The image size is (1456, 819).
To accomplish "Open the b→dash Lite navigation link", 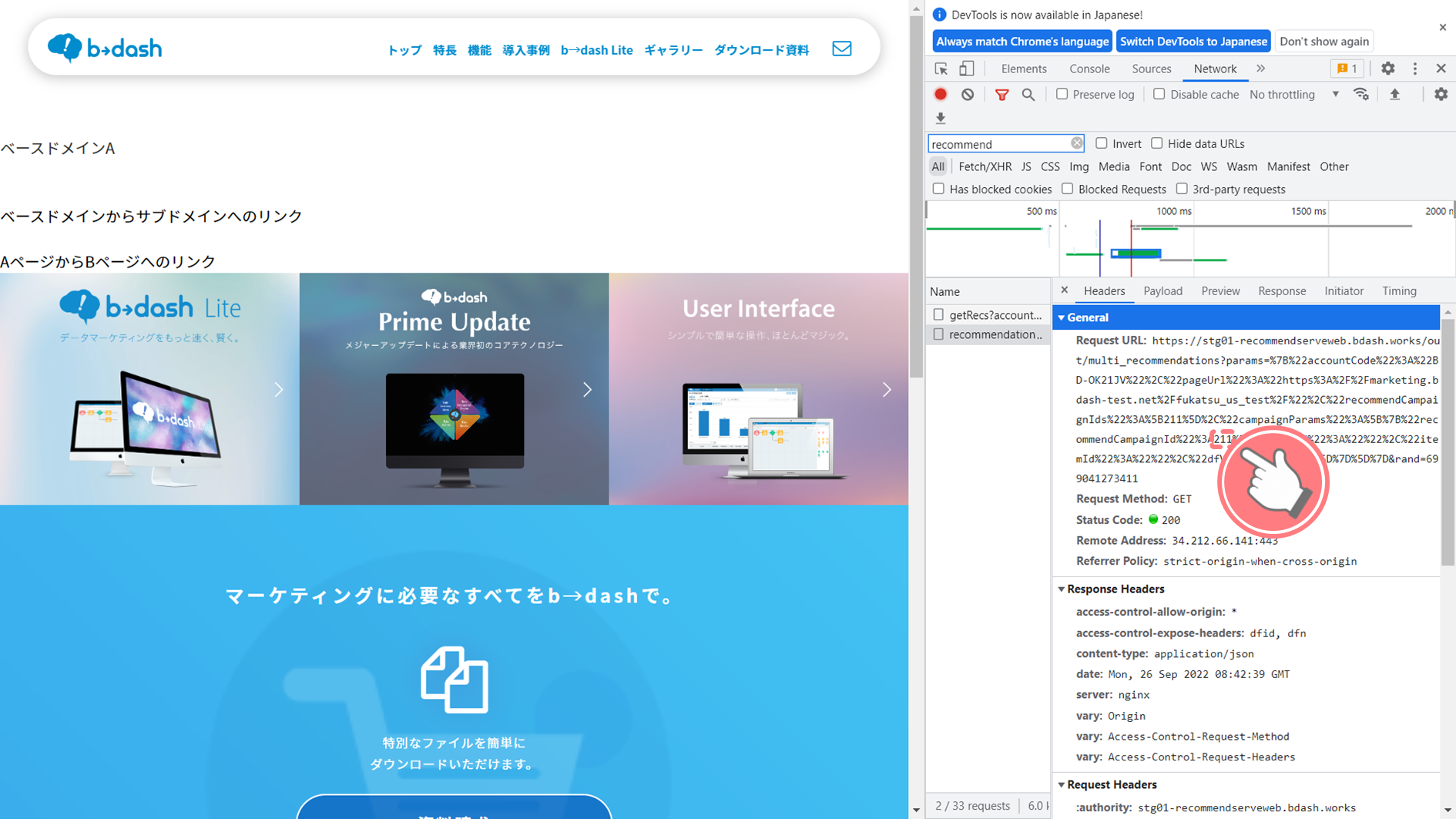I will pos(596,50).
